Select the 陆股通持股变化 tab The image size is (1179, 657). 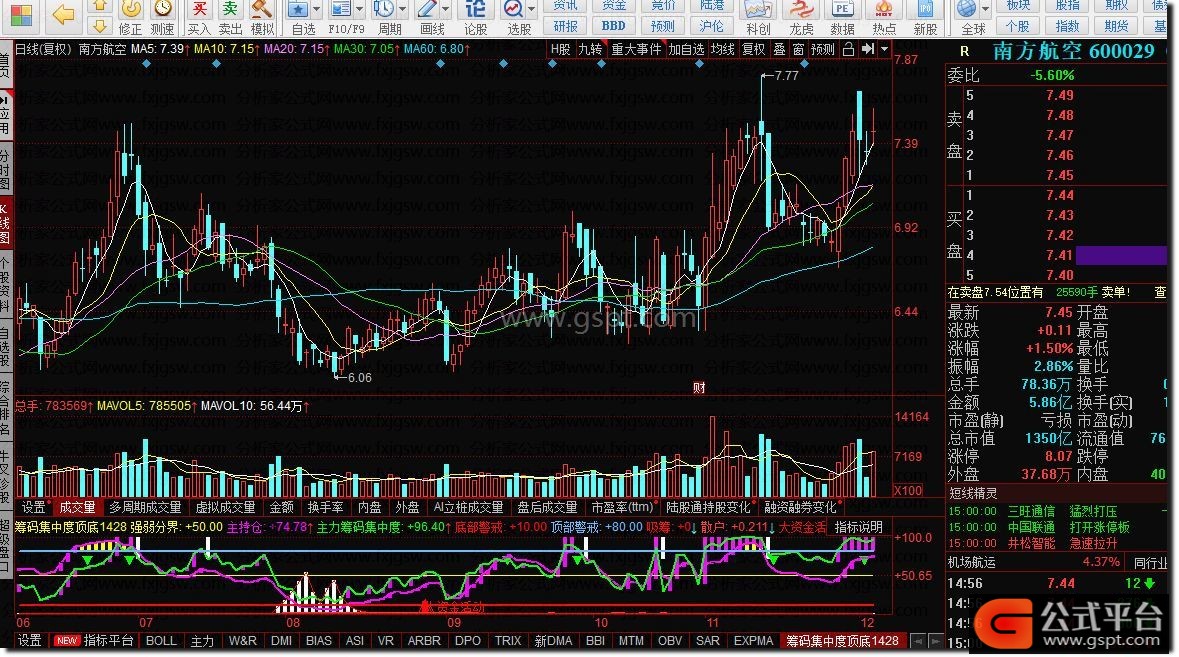[708, 507]
